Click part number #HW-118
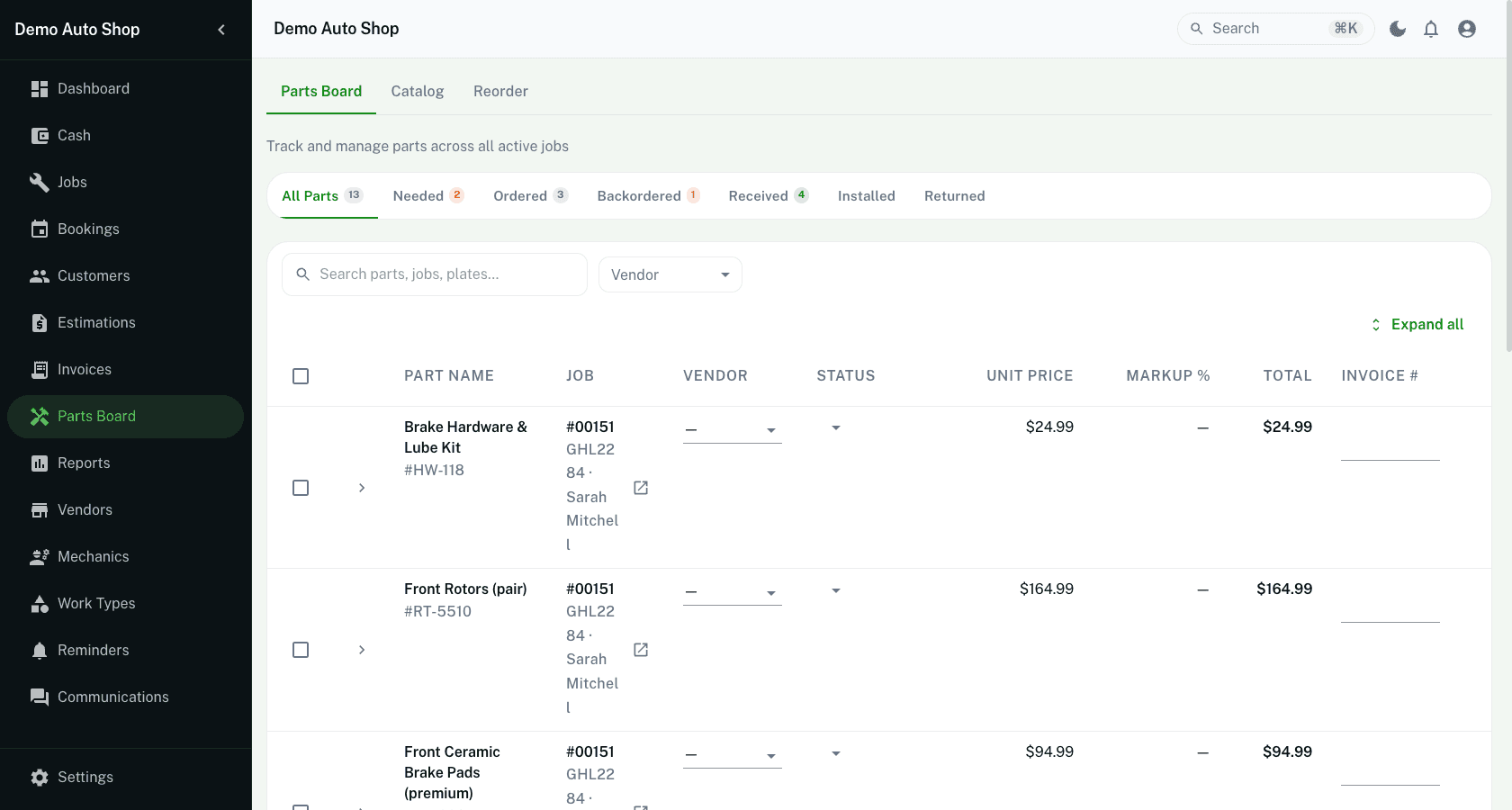Screen dimensions: 1512x810 tap(434, 470)
